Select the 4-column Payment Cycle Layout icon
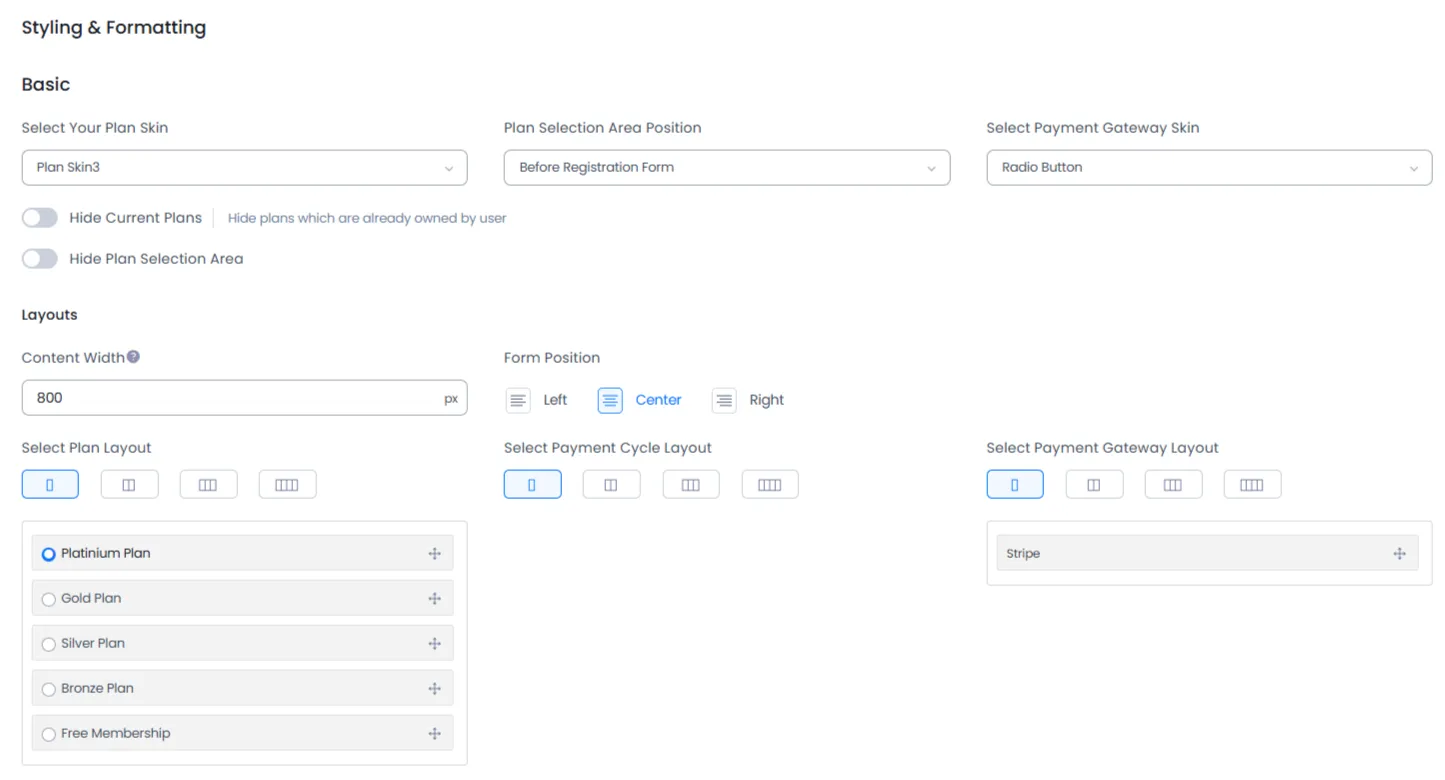Screen dimensions: 1445x780 pyautogui.click(x=770, y=484)
